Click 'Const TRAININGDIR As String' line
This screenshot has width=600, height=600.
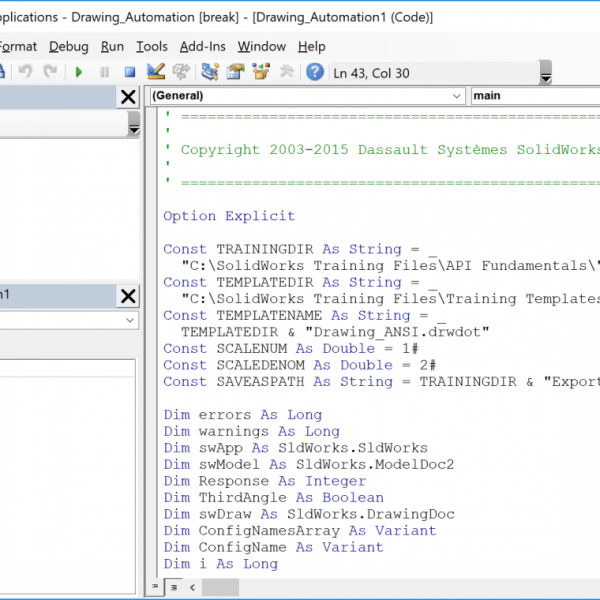(x=300, y=249)
